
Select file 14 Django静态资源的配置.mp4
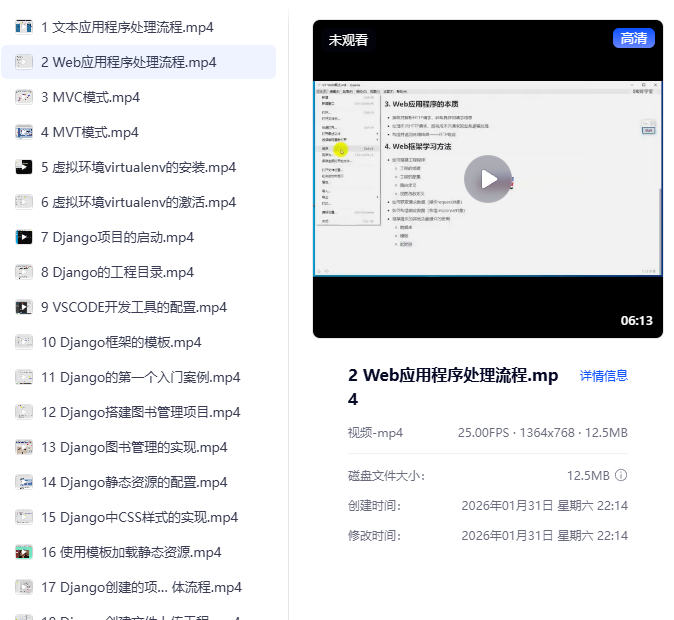[x=138, y=482]
